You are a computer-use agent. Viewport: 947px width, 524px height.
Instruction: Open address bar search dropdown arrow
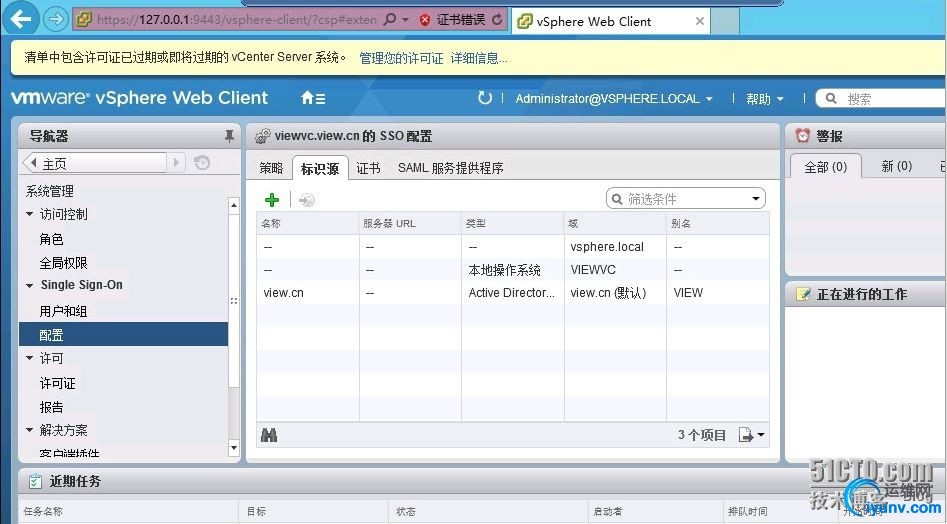(405, 20)
